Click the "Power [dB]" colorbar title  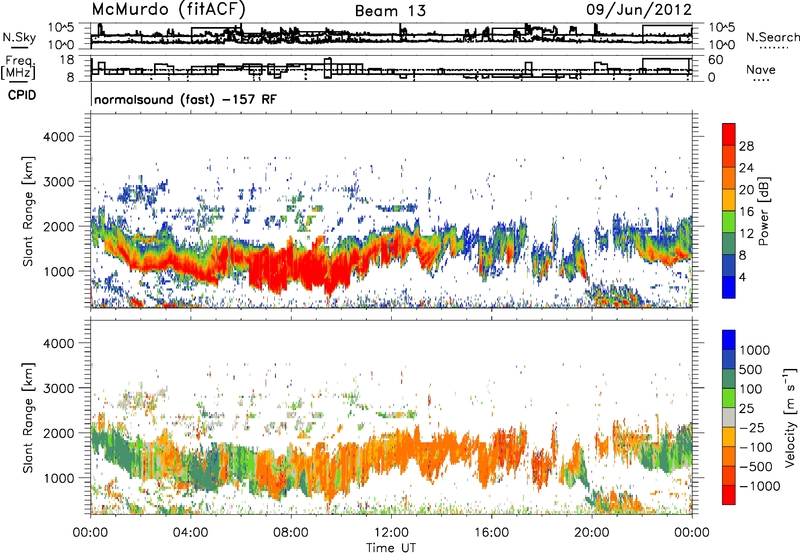[x=763, y=211]
